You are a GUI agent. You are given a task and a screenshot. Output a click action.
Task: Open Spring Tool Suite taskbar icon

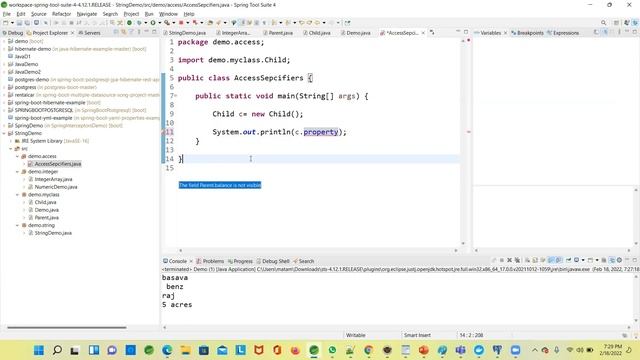314,350
